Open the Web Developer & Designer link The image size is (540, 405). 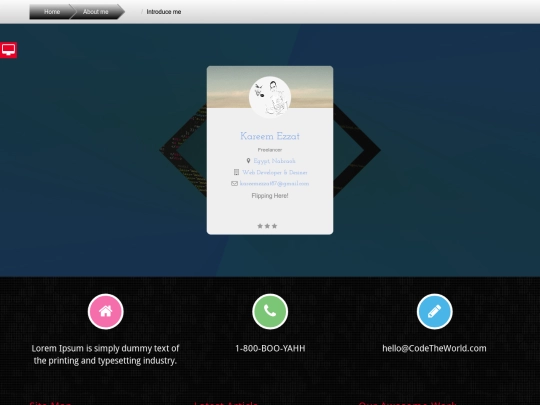tap(275, 172)
